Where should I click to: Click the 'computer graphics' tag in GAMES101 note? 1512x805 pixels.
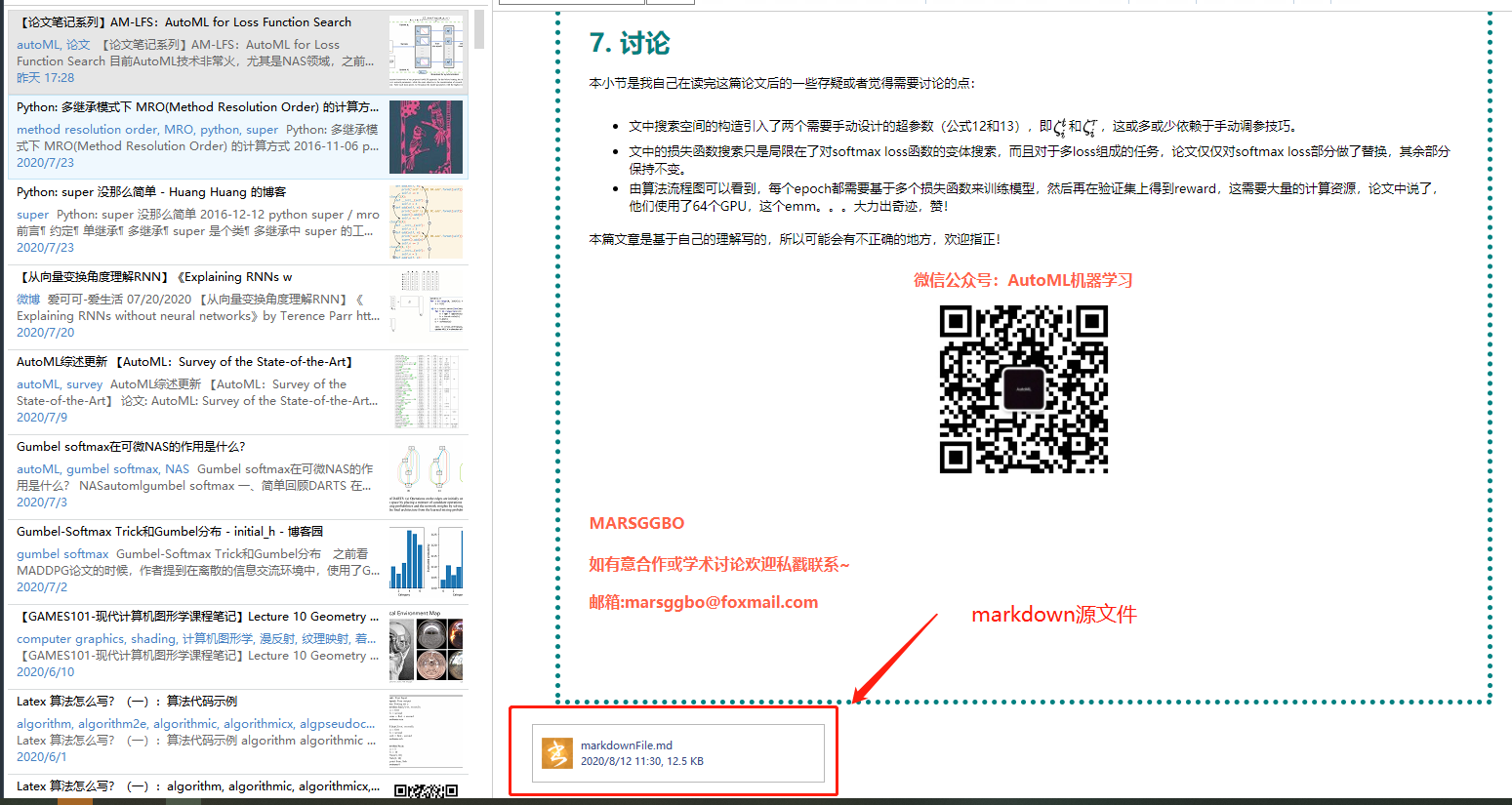[70, 639]
